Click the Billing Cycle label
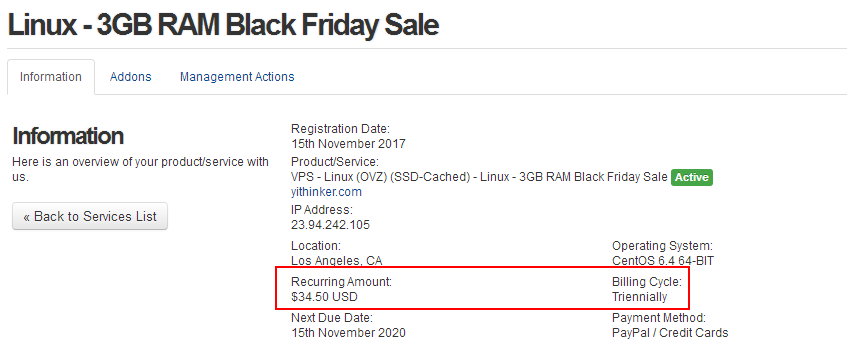The height and width of the screenshot is (360, 847). (647, 282)
